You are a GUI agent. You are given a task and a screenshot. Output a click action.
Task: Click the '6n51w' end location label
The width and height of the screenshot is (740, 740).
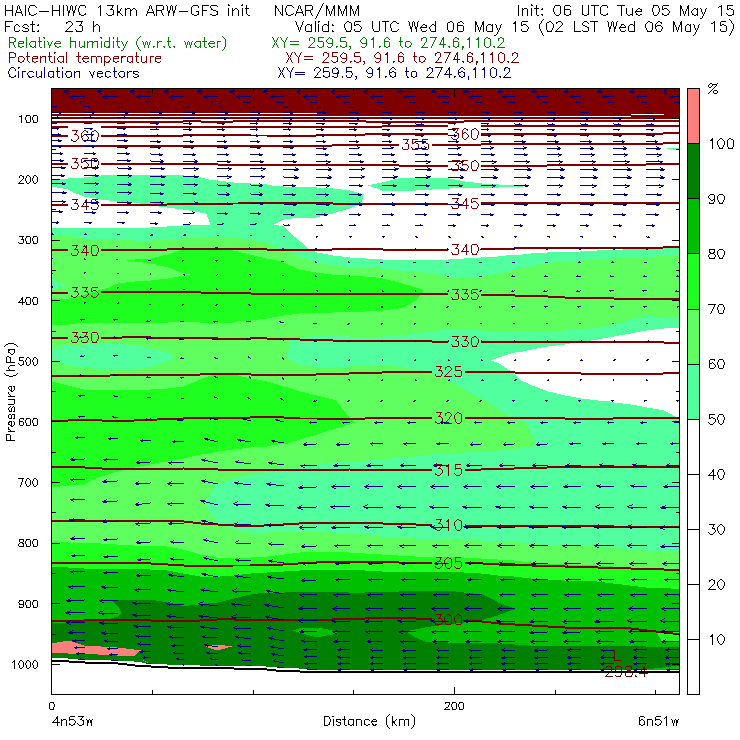point(658,722)
